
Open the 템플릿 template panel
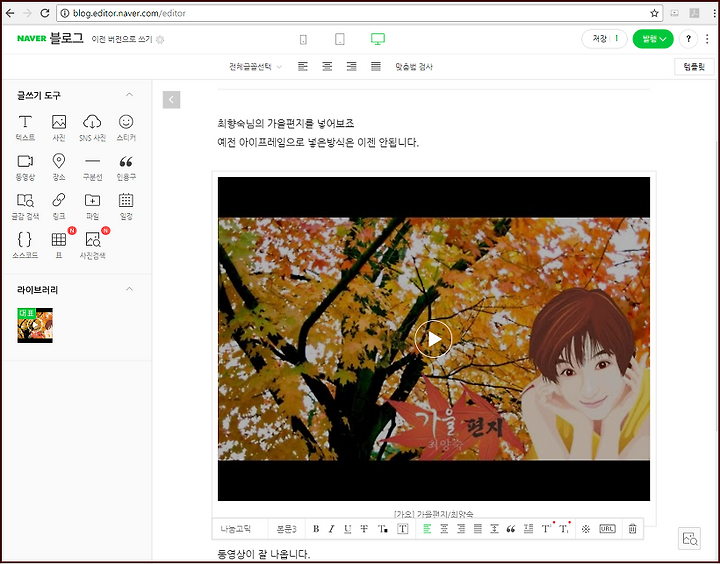[694, 67]
